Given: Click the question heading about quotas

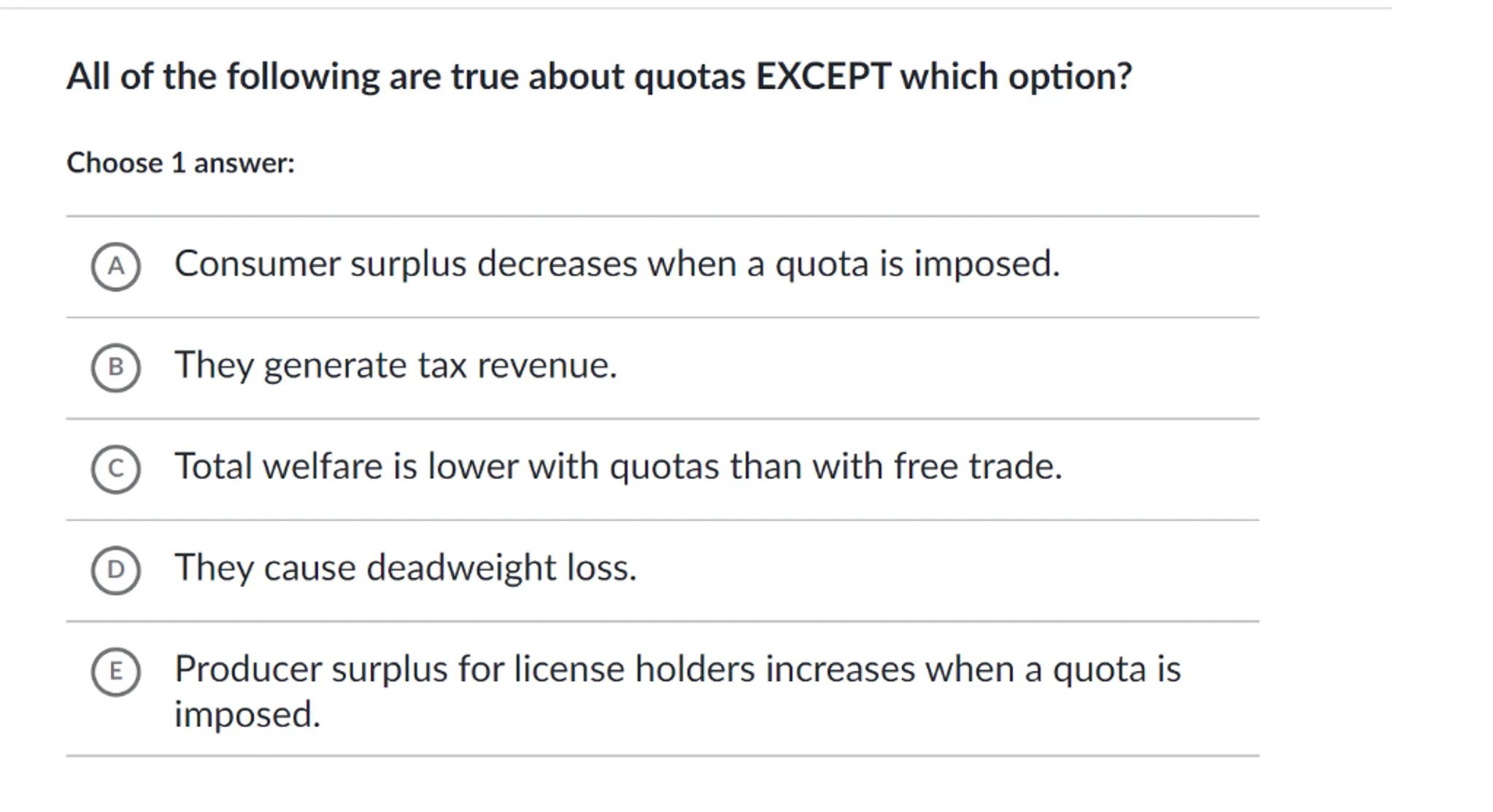Looking at the screenshot, I should pyautogui.click(x=598, y=77).
